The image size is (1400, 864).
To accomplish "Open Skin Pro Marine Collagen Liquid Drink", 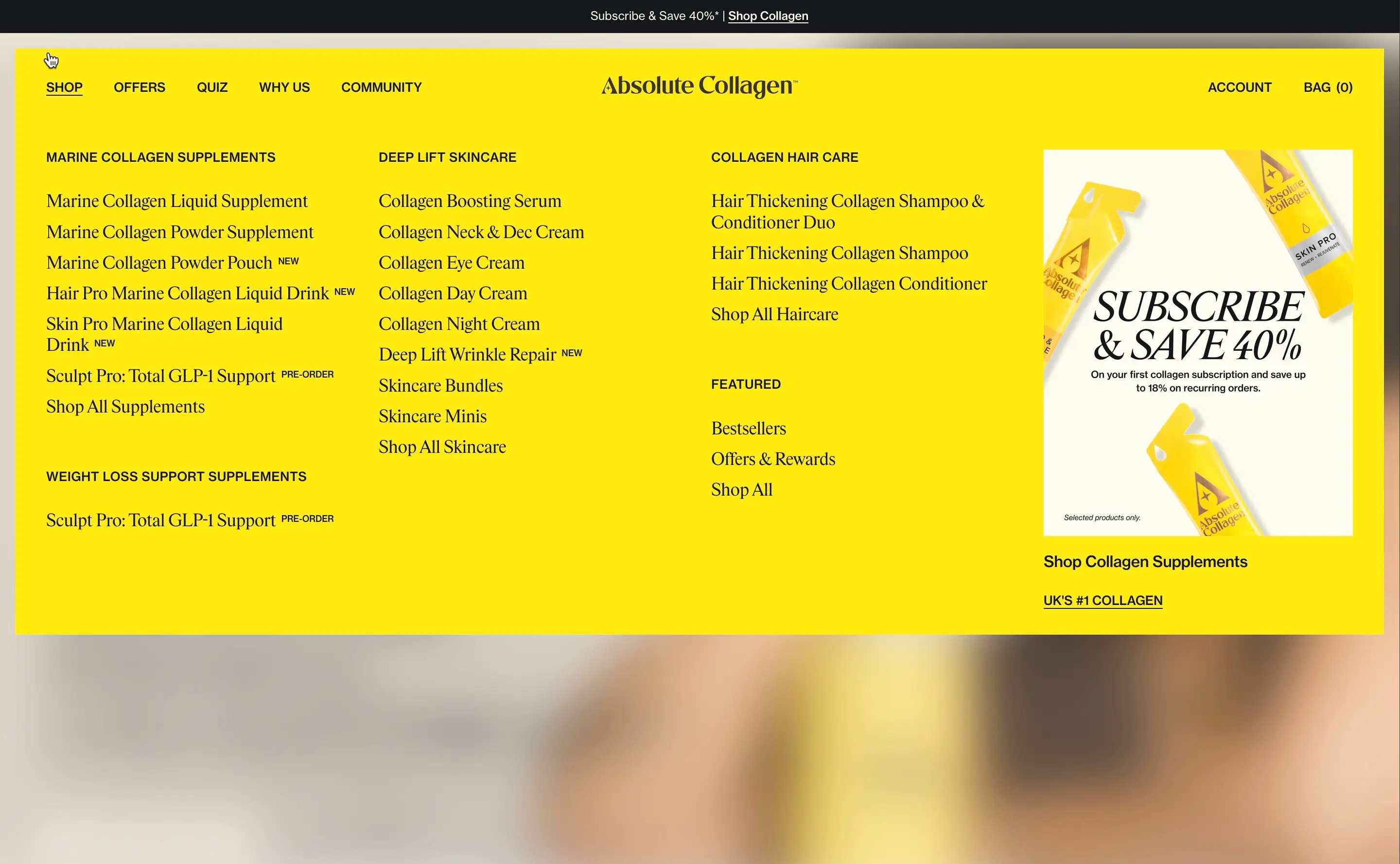I will 164,334.
